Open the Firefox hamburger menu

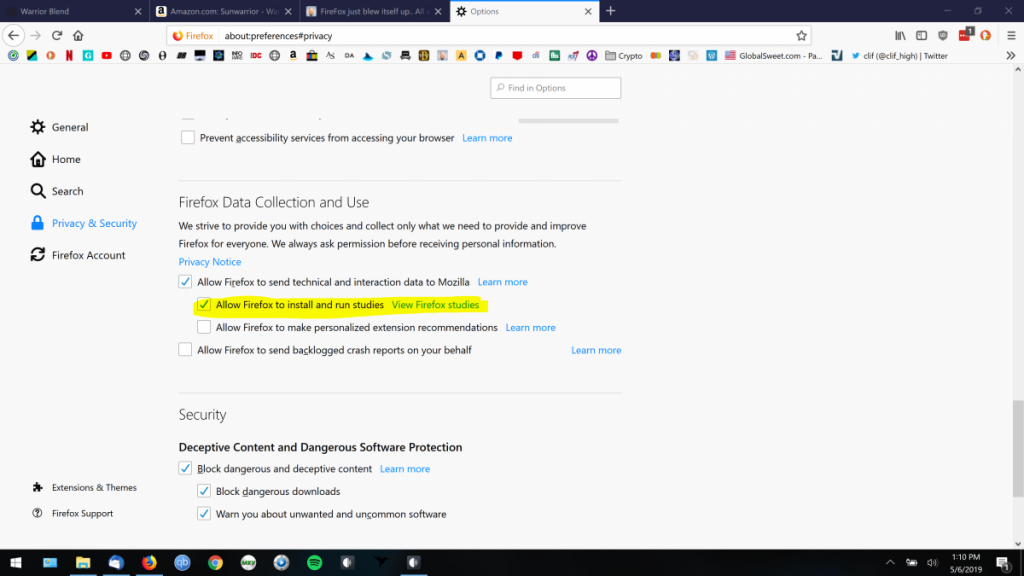pos(1011,35)
